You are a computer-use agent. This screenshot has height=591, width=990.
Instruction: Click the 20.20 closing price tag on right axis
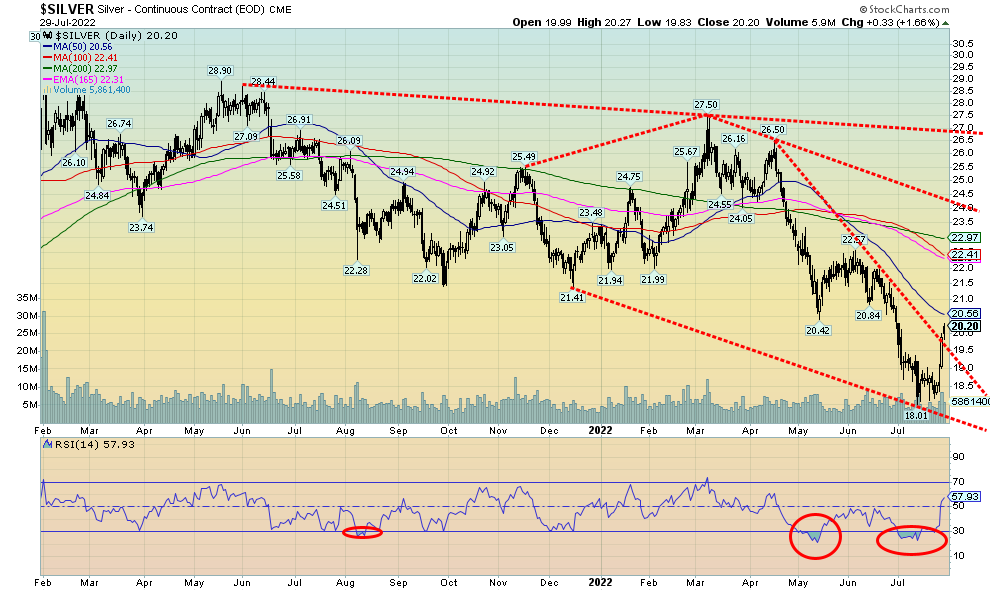(x=963, y=326)
